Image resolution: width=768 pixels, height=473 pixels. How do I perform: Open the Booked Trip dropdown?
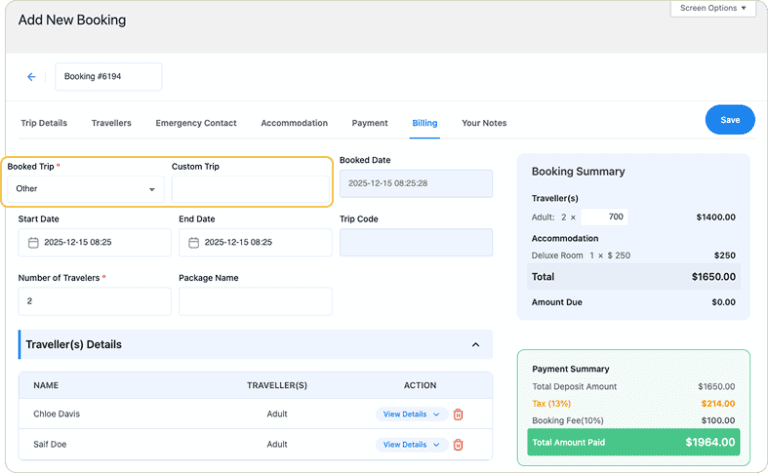(x=85, y=189)
